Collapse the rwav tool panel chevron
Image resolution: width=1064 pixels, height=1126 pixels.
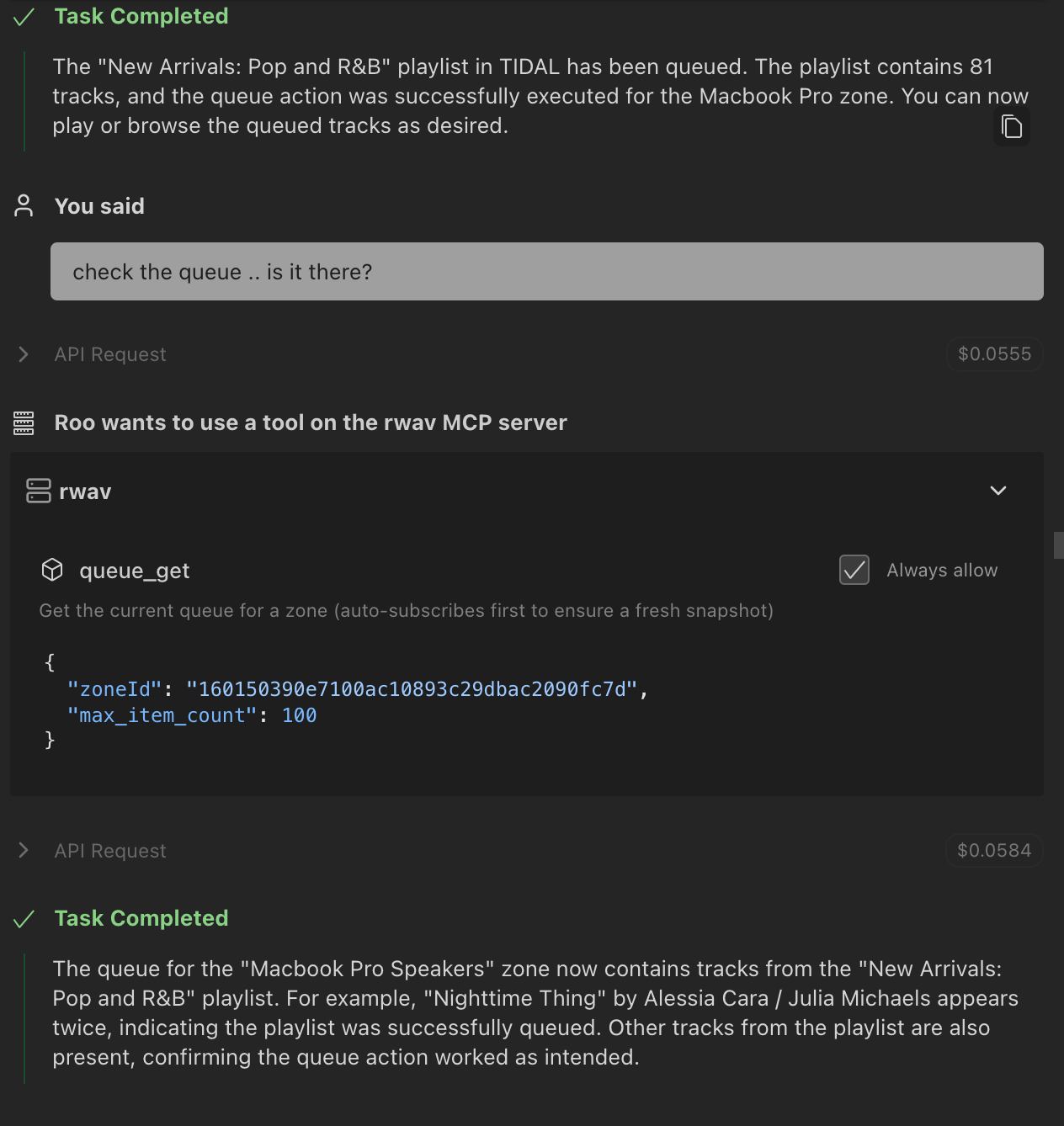click(998, 491)
